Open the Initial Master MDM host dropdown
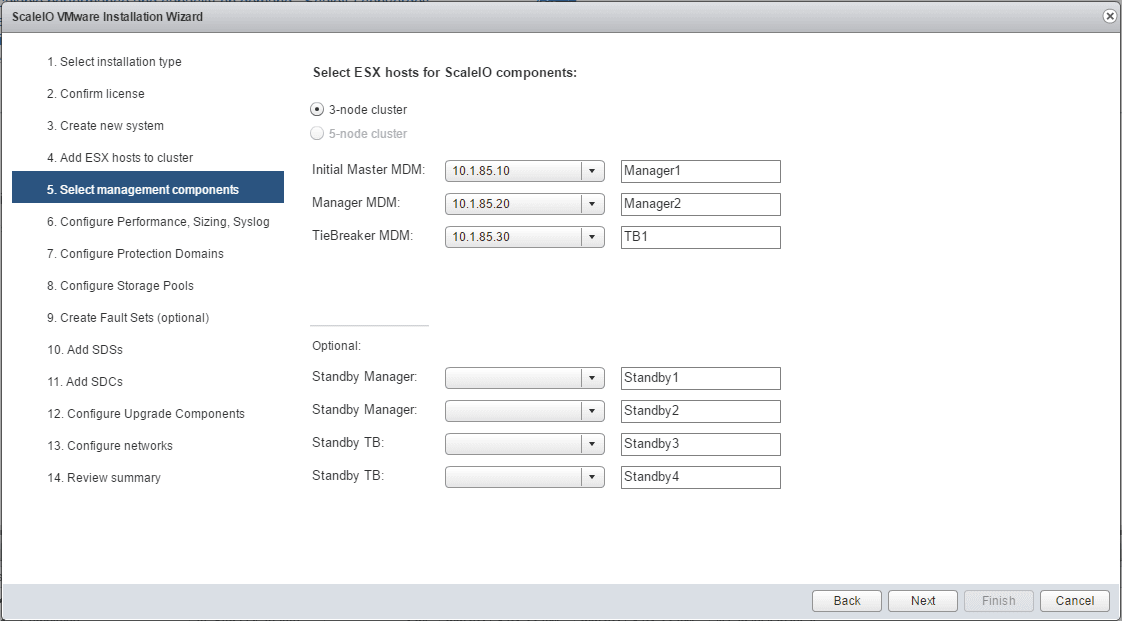 coord(525,171)
